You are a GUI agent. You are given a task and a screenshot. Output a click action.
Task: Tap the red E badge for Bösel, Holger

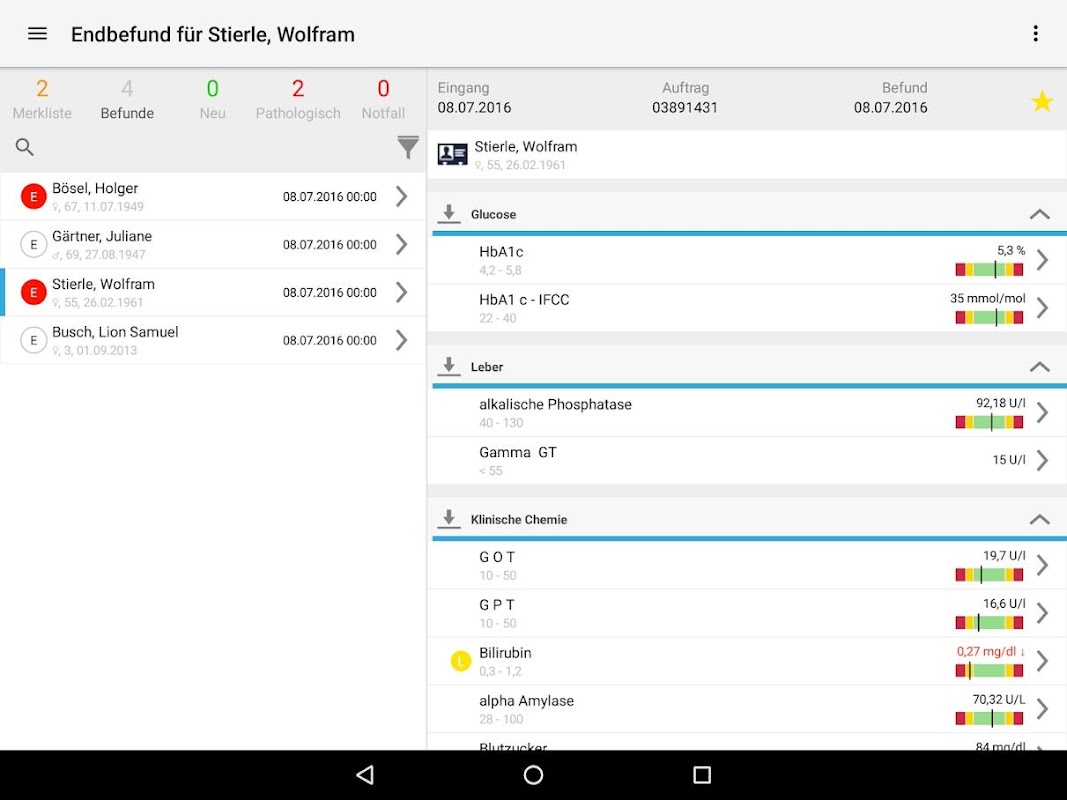pyautogui.click(x=33, y=197)
